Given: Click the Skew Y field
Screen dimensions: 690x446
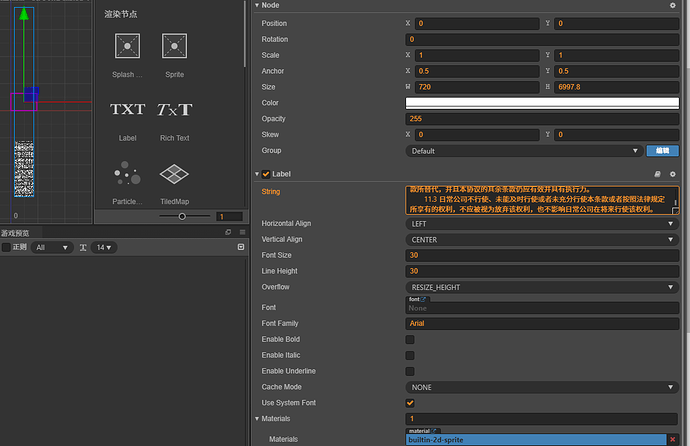Looking at the screenshot, I should tap(616, 135).
